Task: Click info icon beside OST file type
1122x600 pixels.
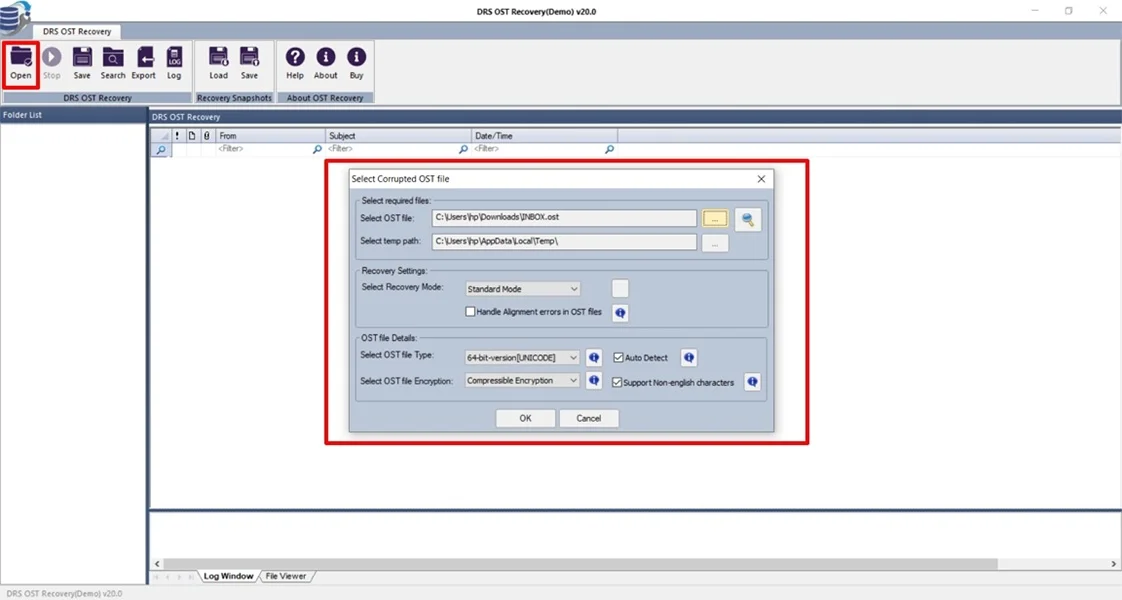Action: 594,358
